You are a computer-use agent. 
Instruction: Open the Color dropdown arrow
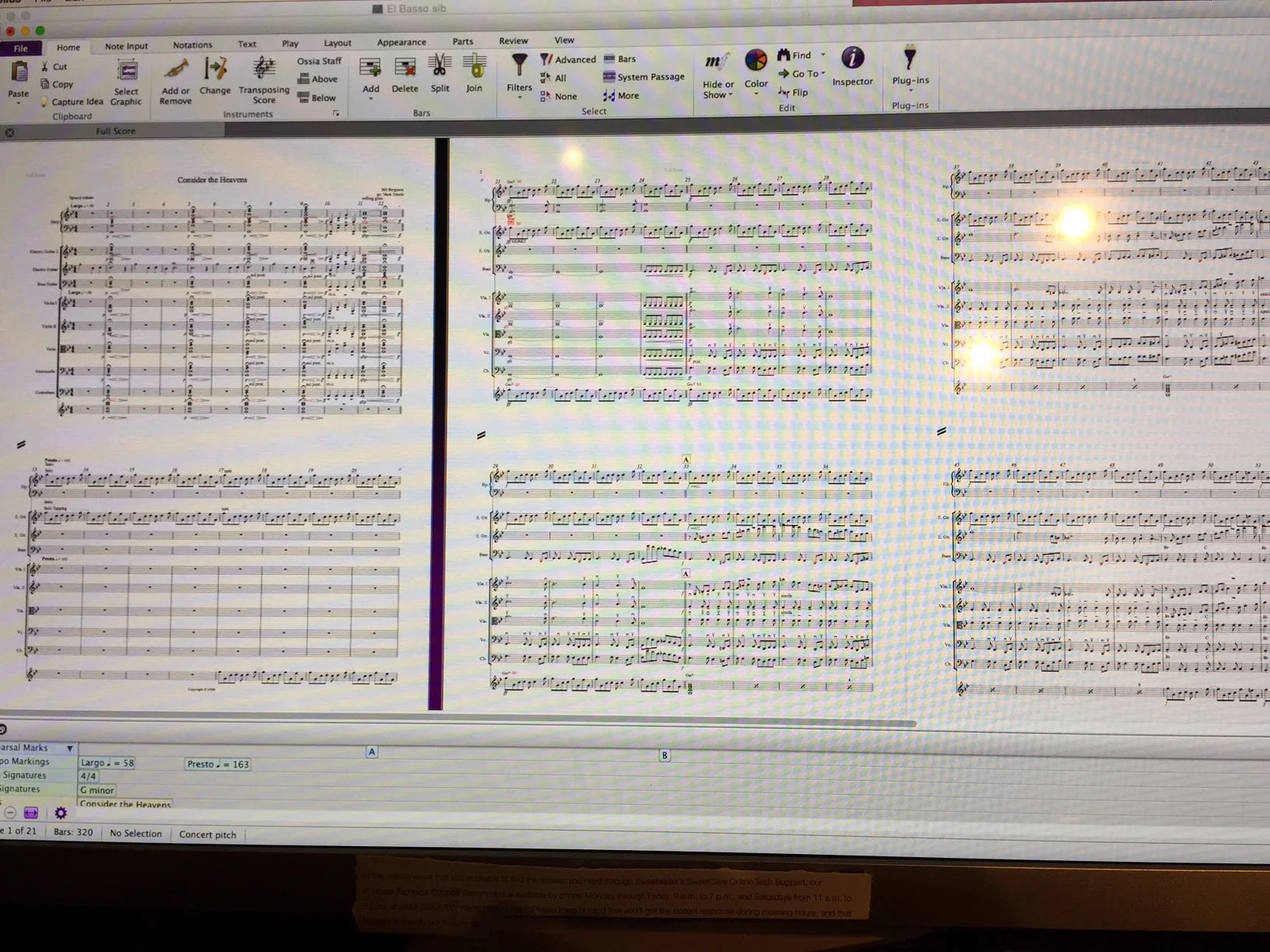[756, 94]
